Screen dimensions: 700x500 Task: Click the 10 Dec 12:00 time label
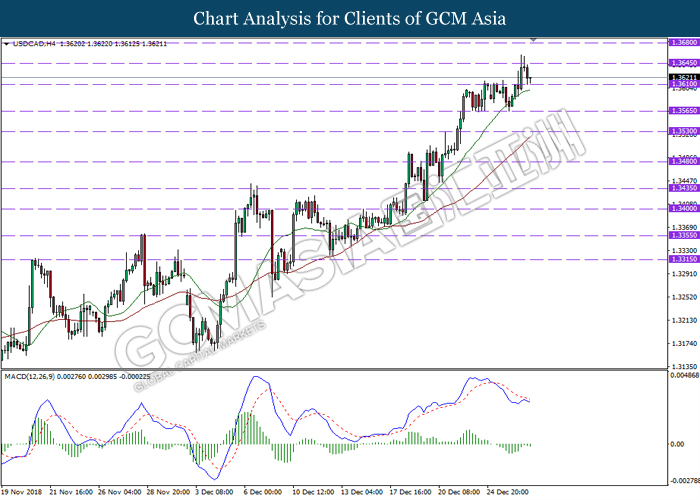point(313,492)
